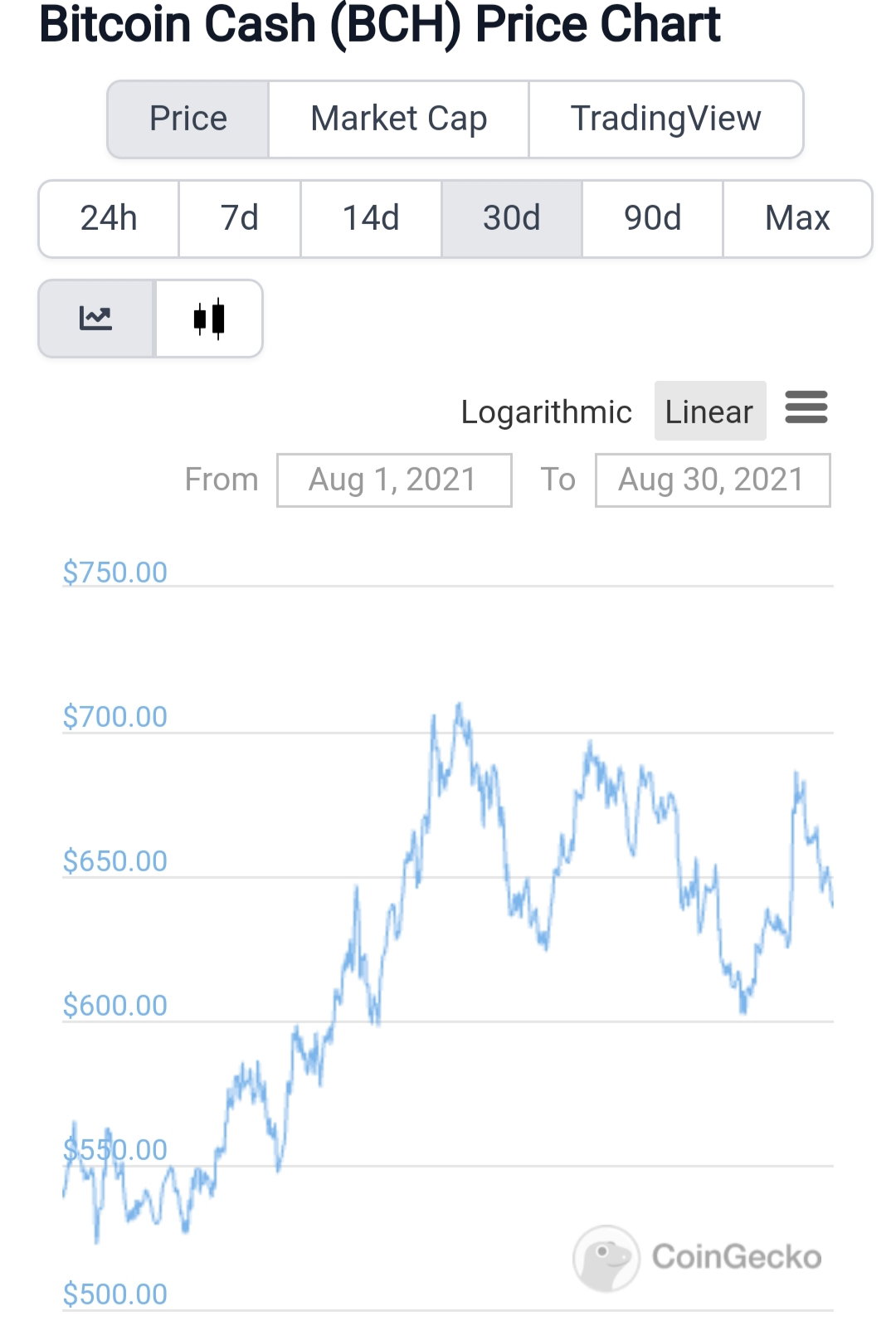
Task: Select the 24h time range
Action: 109,218
